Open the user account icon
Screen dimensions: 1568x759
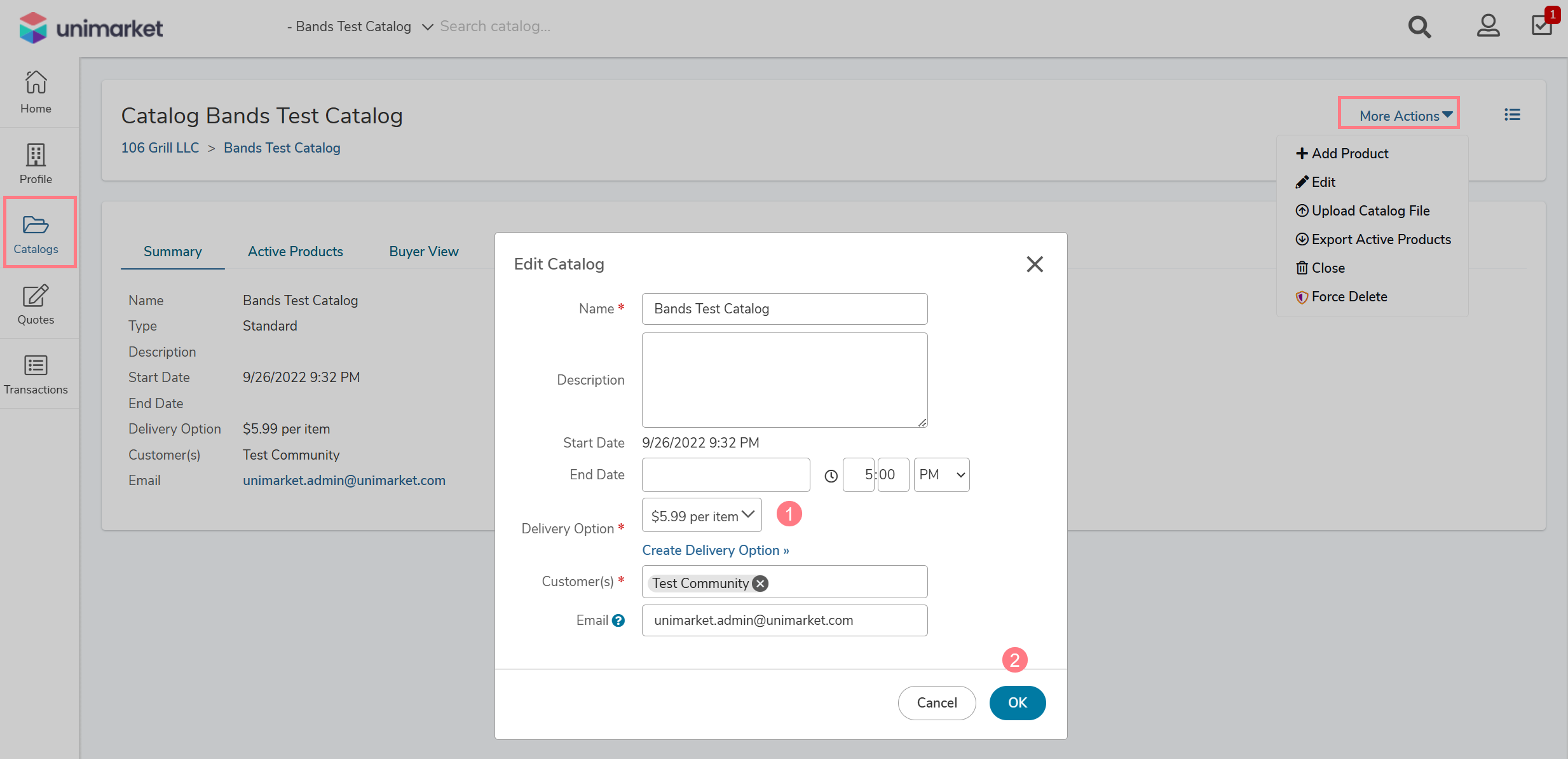pos(1487,27)
